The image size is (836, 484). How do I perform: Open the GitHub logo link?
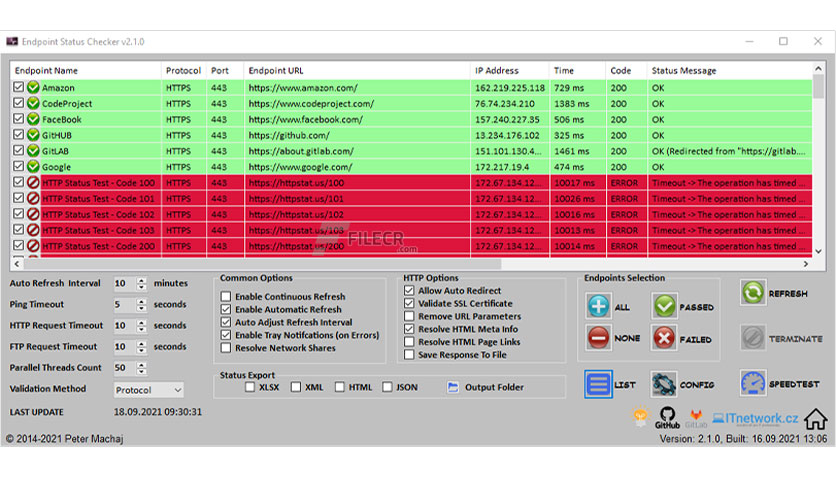click(x=667, y=417)
